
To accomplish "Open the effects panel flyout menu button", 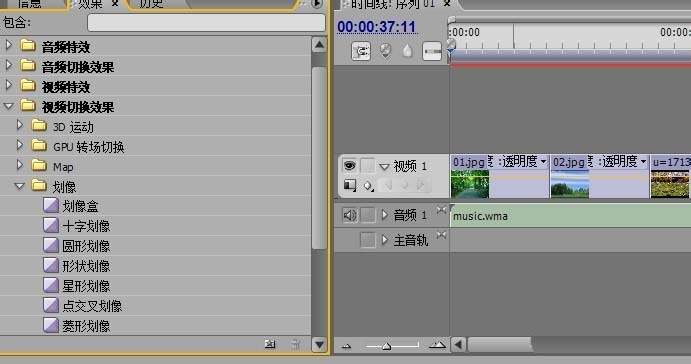I will [316, 4].
